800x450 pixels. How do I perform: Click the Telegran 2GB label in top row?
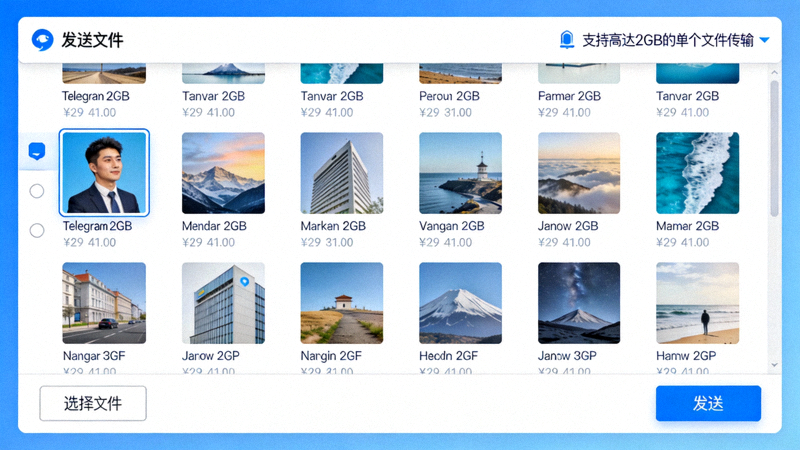[95, 96]
